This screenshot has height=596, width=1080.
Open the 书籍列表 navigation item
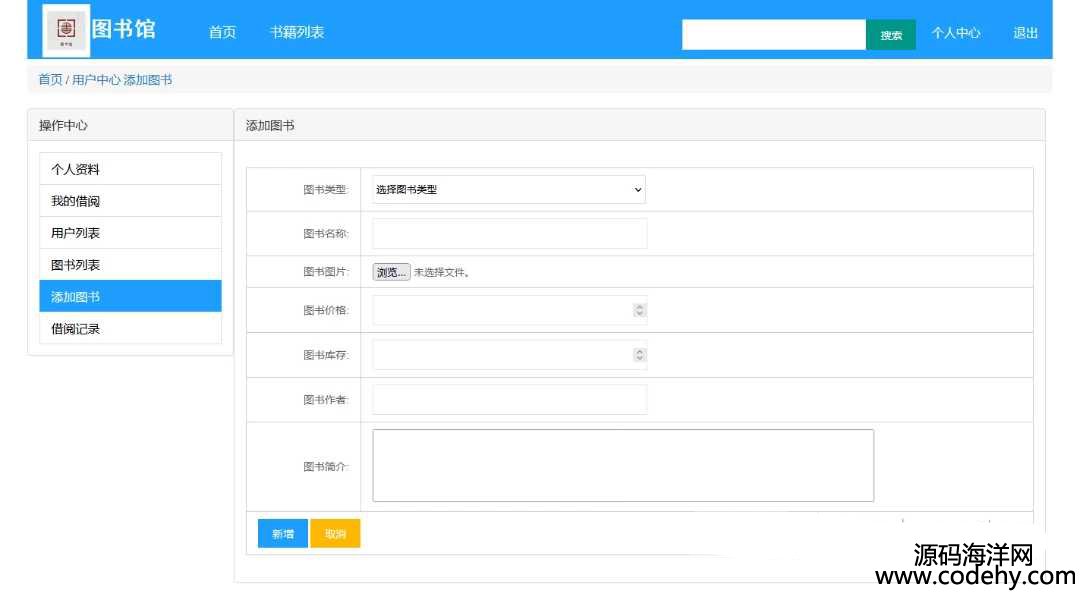pos(297,32)
